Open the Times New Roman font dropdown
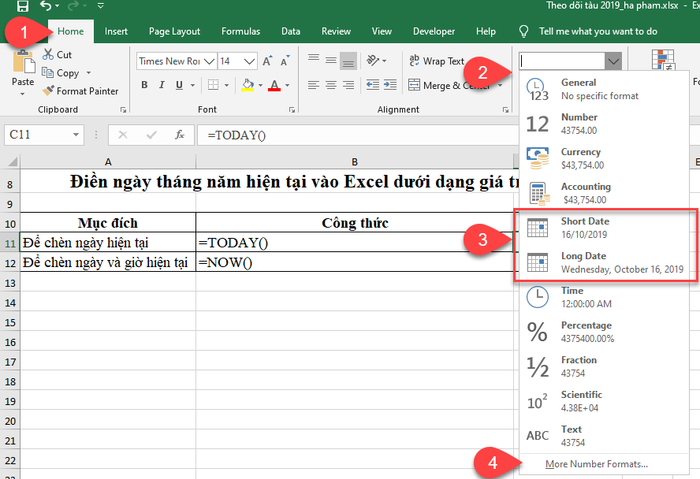700x479 pixels. tap(209, 61)
